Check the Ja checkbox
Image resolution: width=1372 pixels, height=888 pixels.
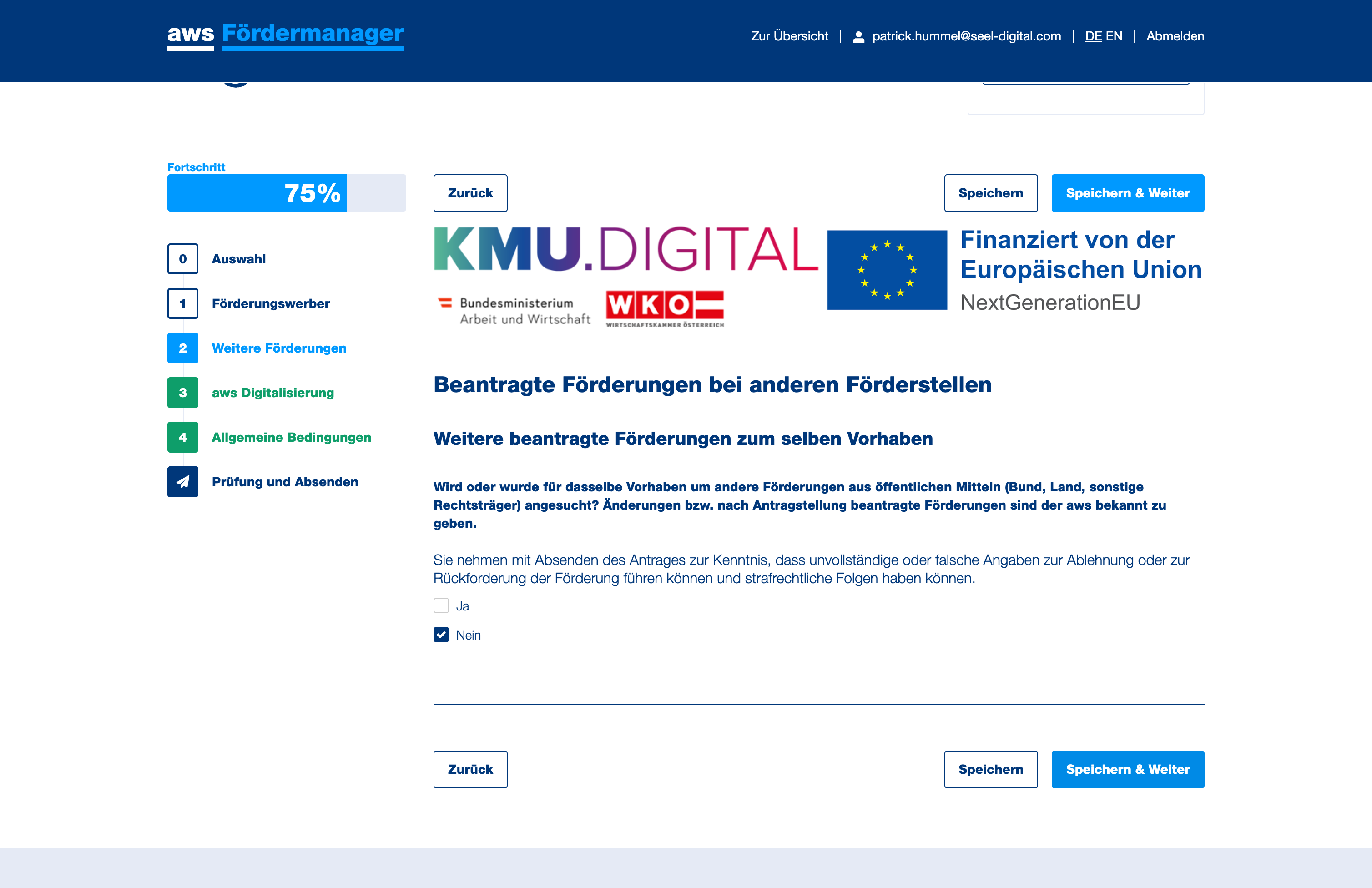(x=441, y=605)
